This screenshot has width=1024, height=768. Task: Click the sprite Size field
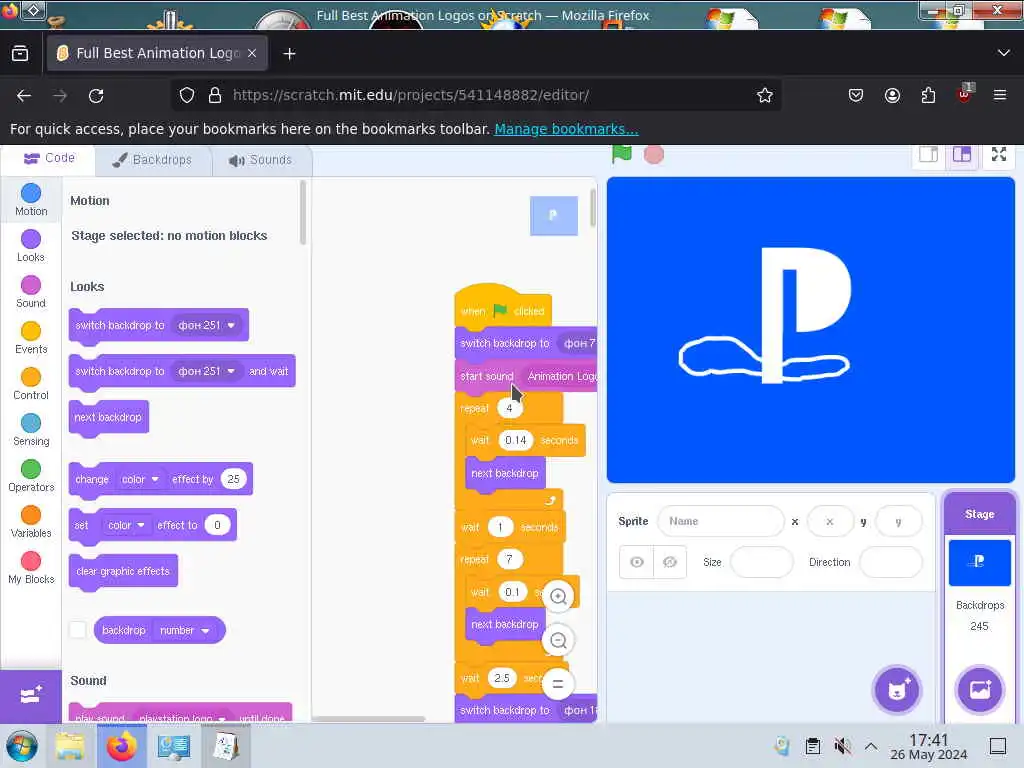coord(761,562)
